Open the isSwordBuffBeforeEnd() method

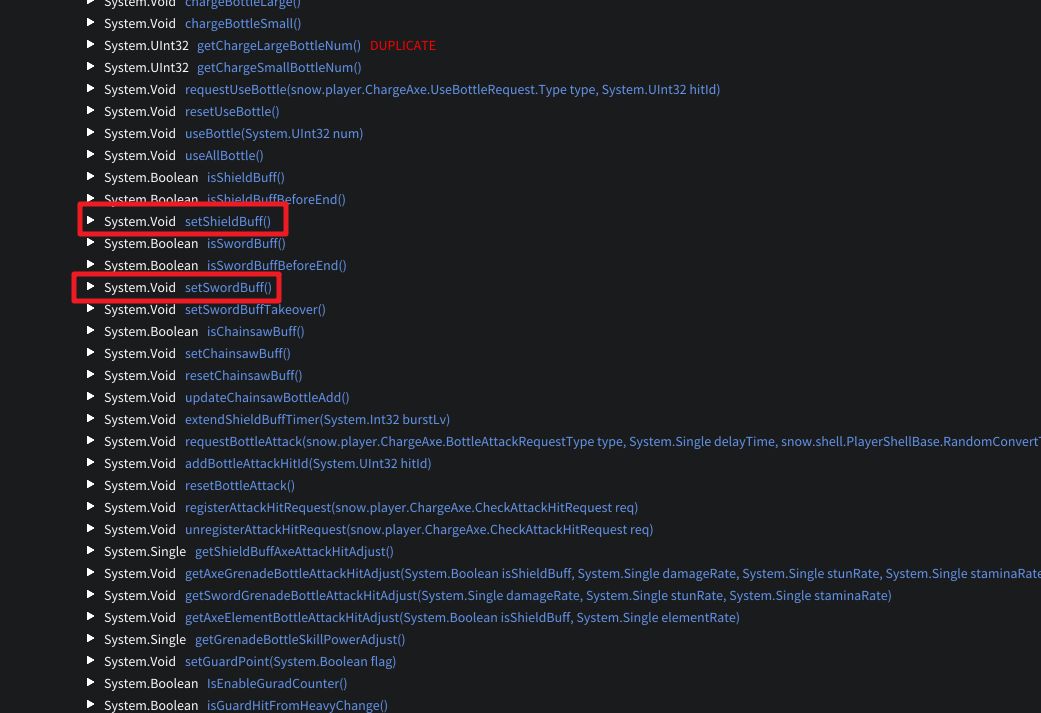click(x=276, y=265)
